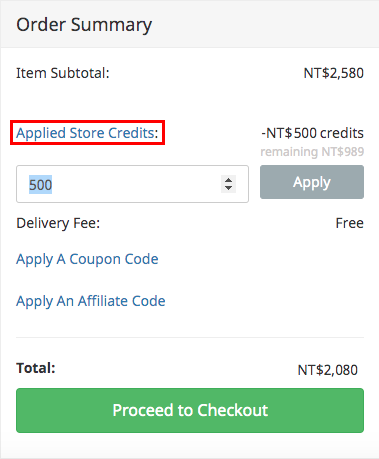Click the Delivery Fee label

pos(58,223)
